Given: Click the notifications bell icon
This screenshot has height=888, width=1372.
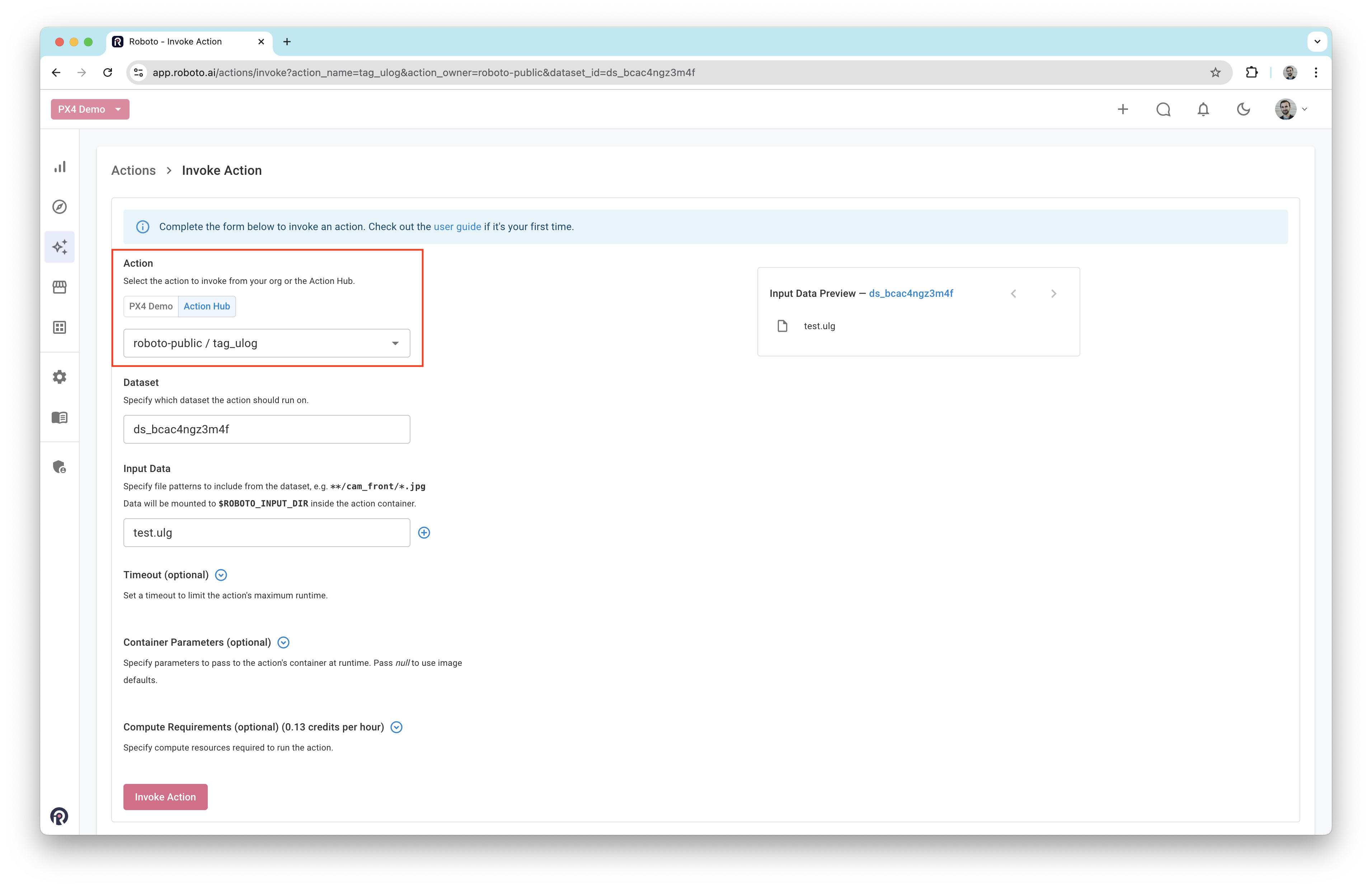Looking at the screenshot, I should [x=1203, y=109].
